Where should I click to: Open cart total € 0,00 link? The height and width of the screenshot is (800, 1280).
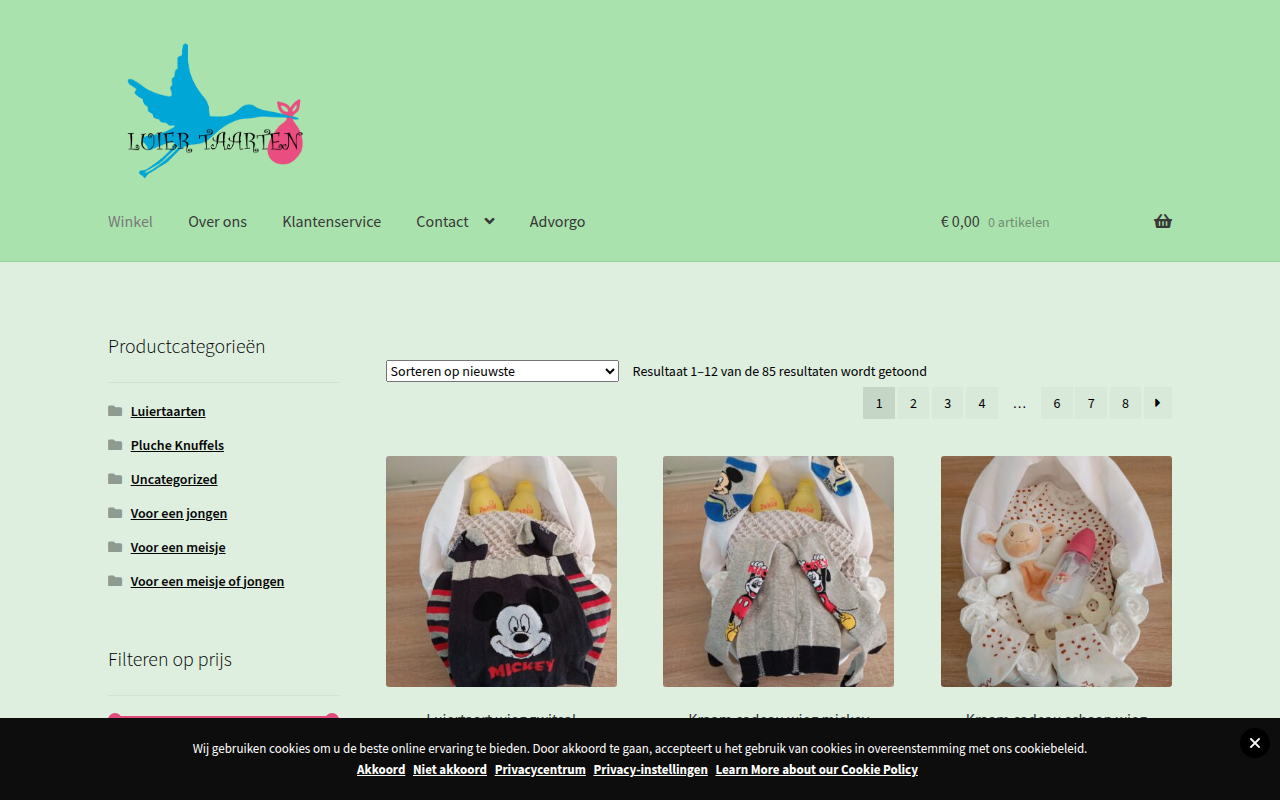pos(960,221)
